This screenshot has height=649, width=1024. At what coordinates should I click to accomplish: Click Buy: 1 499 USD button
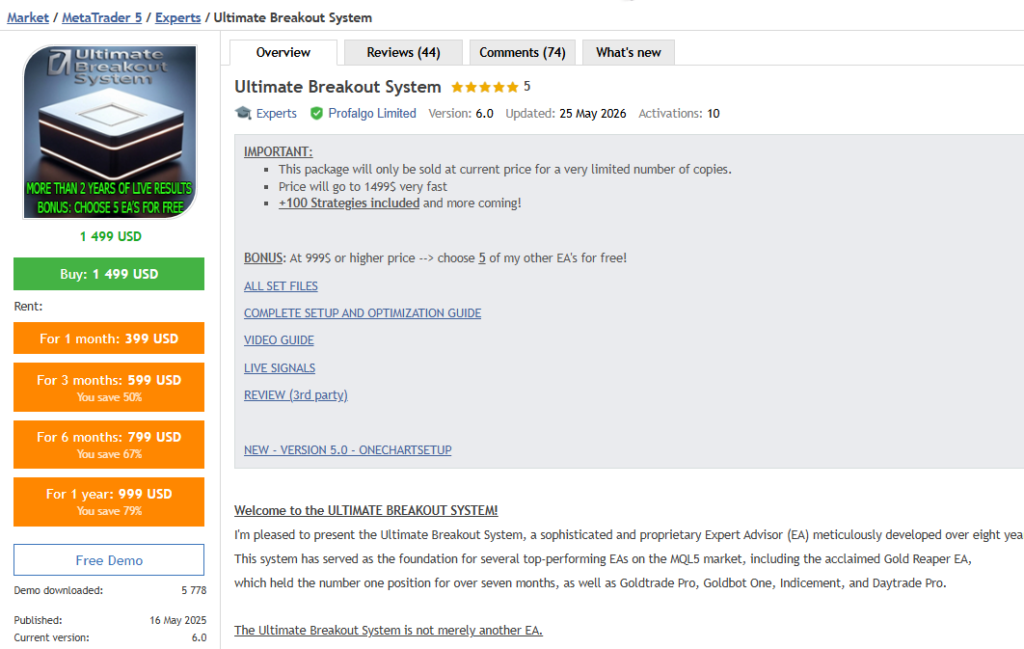[109, 274]
